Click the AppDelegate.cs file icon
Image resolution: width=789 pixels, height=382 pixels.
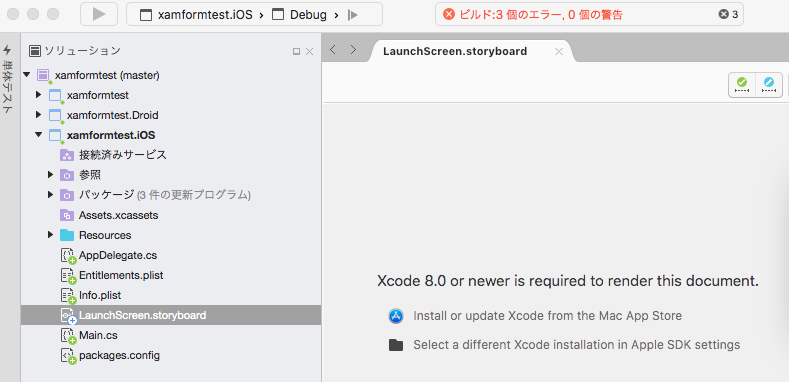coord(67,256)
